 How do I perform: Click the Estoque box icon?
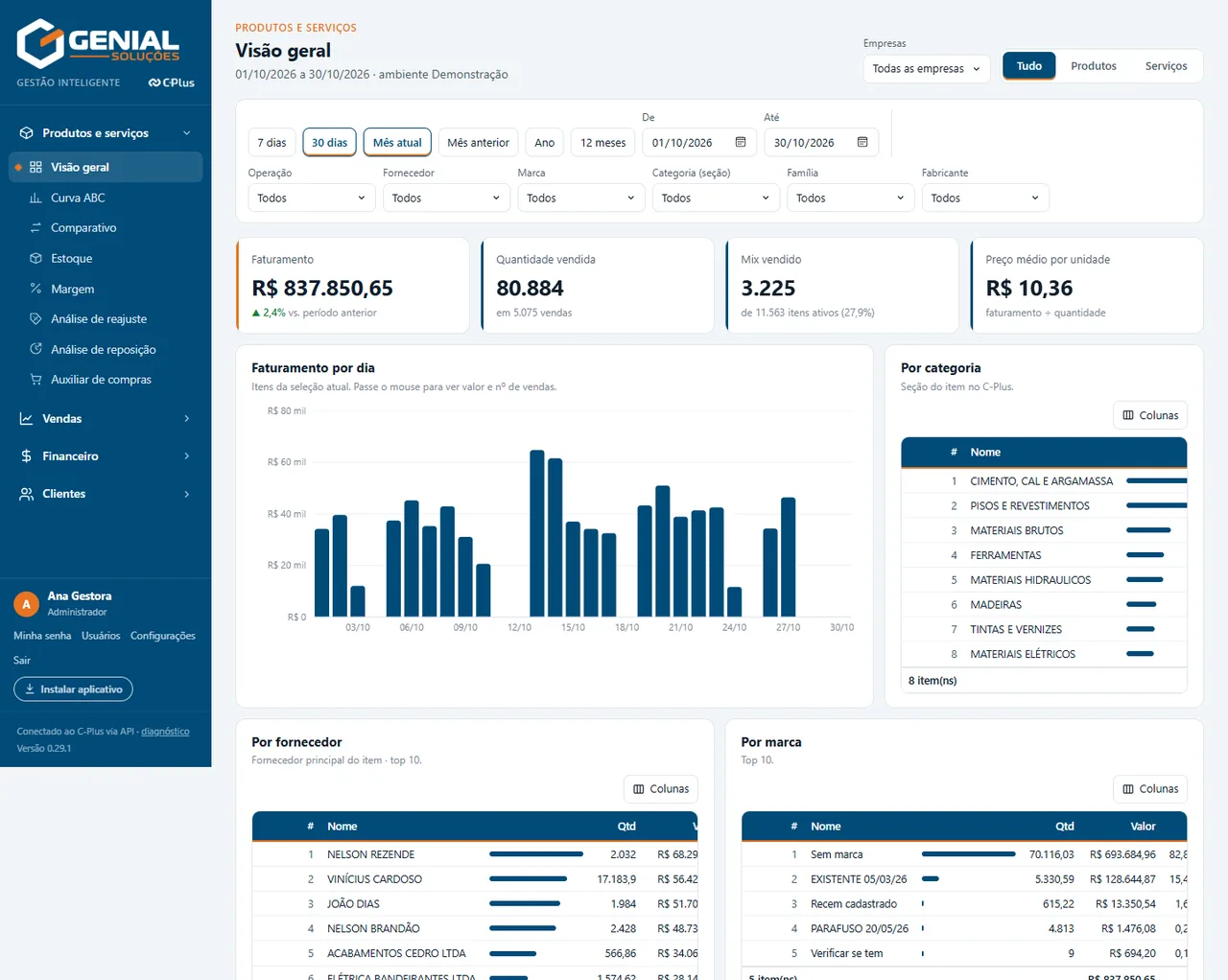35,258
